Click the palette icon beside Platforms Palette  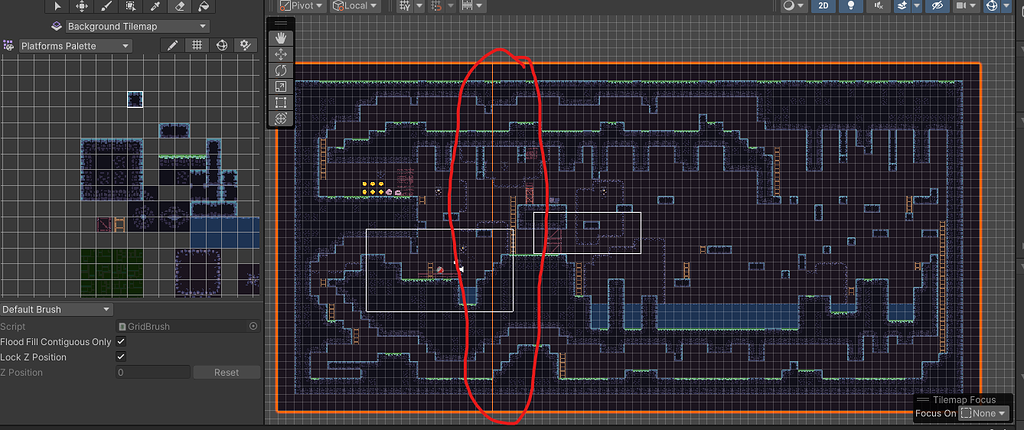click(x=8, y=46)
